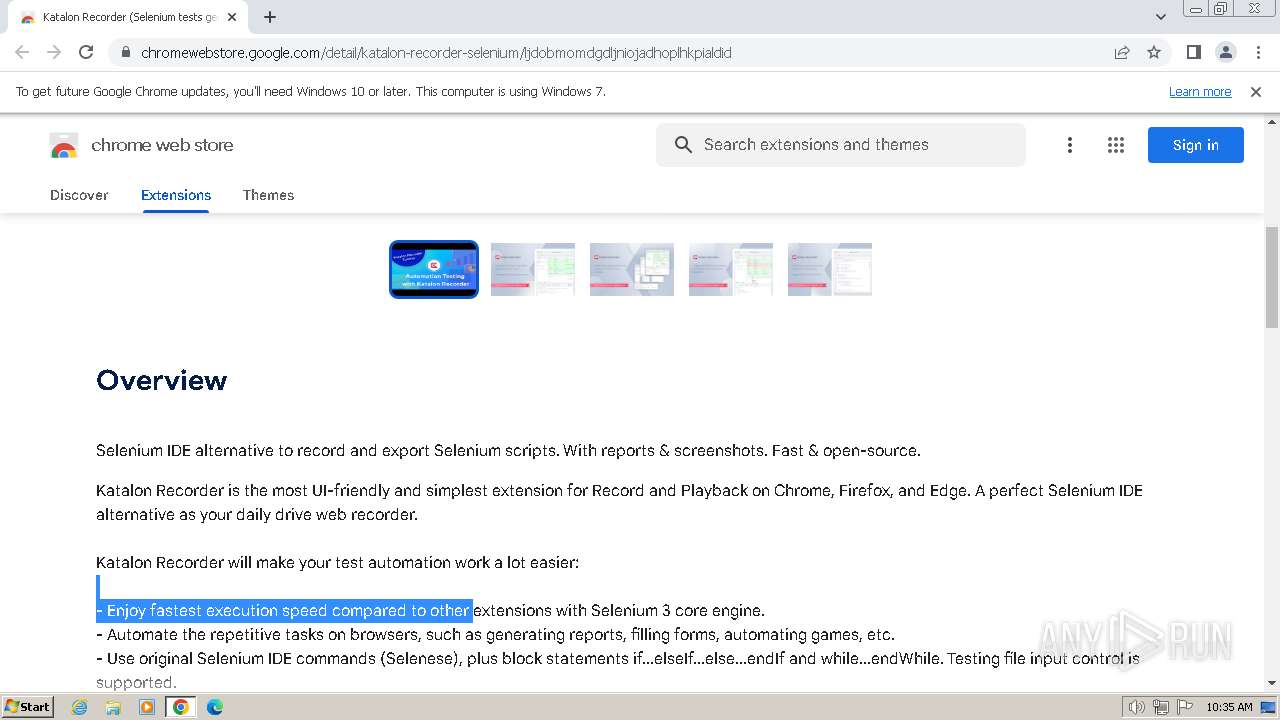Open the Google apps grid
This screenshot has width=1280, height=720.
click(x=1116, y=145)
